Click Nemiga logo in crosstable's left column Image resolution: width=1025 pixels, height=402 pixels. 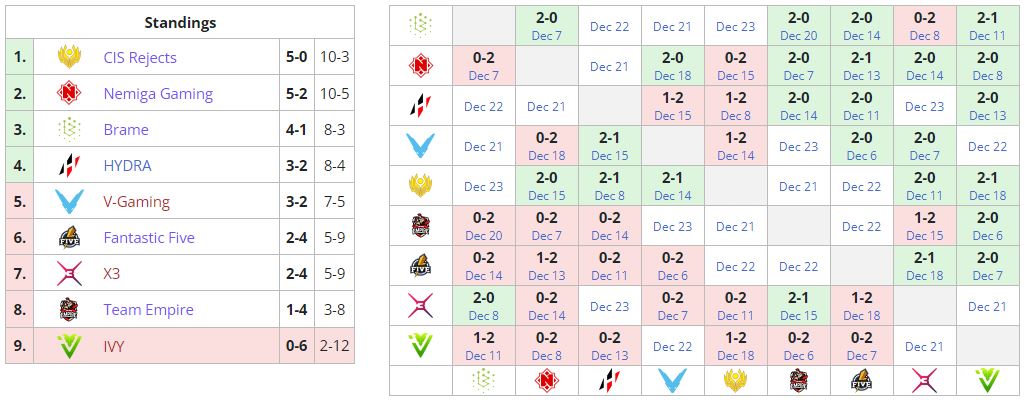click(x=420, y=66)
